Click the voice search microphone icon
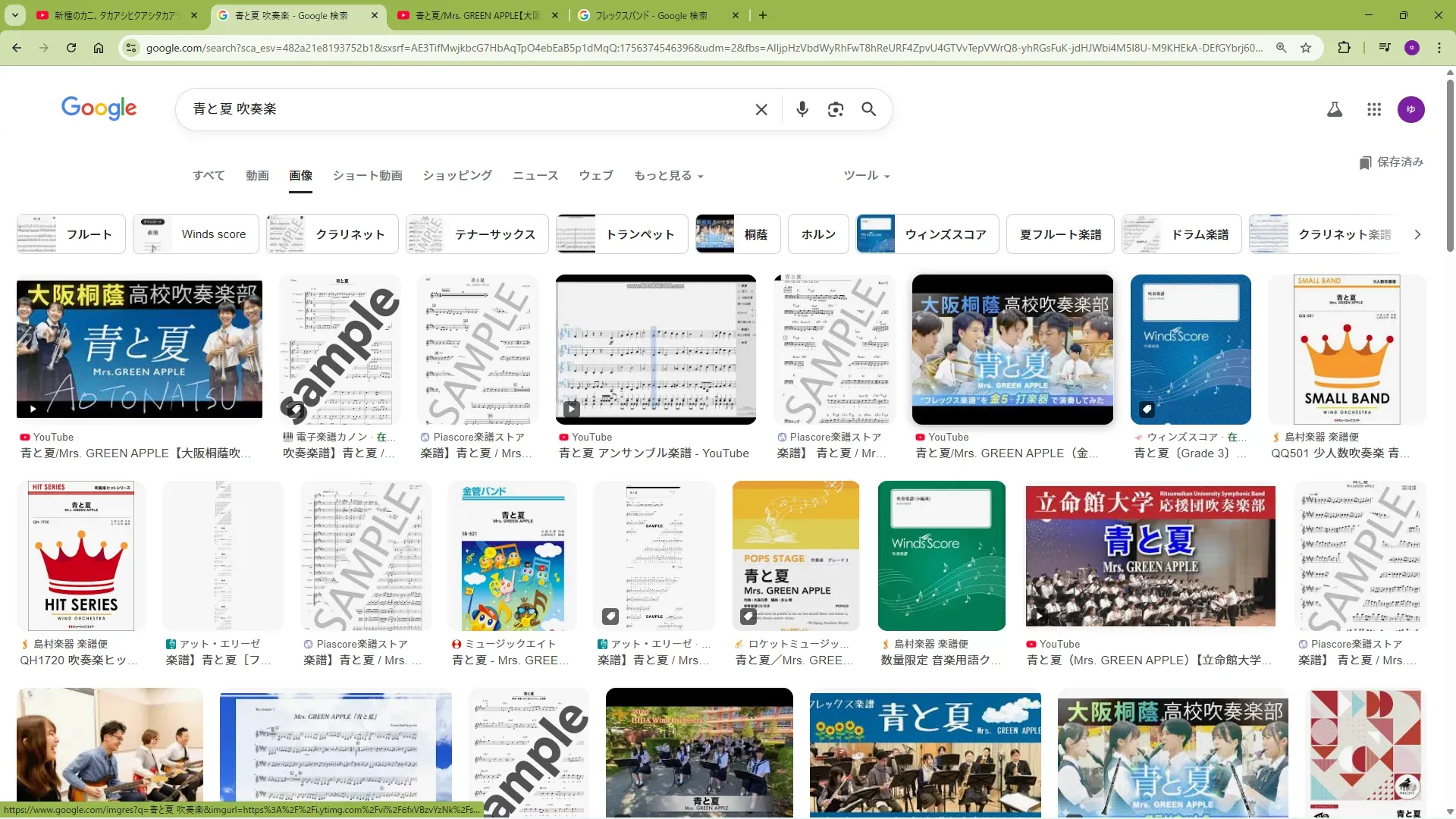This screenshot has height=819, width=1456. [802, 109]
